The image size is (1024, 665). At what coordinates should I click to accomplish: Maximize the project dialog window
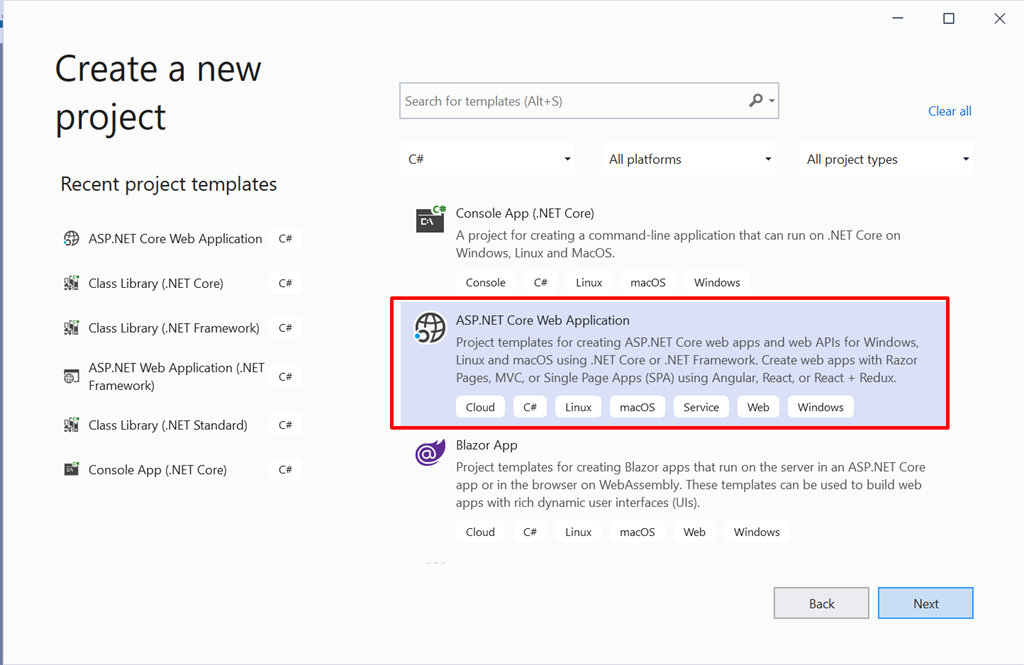click(x=949, y=18)
